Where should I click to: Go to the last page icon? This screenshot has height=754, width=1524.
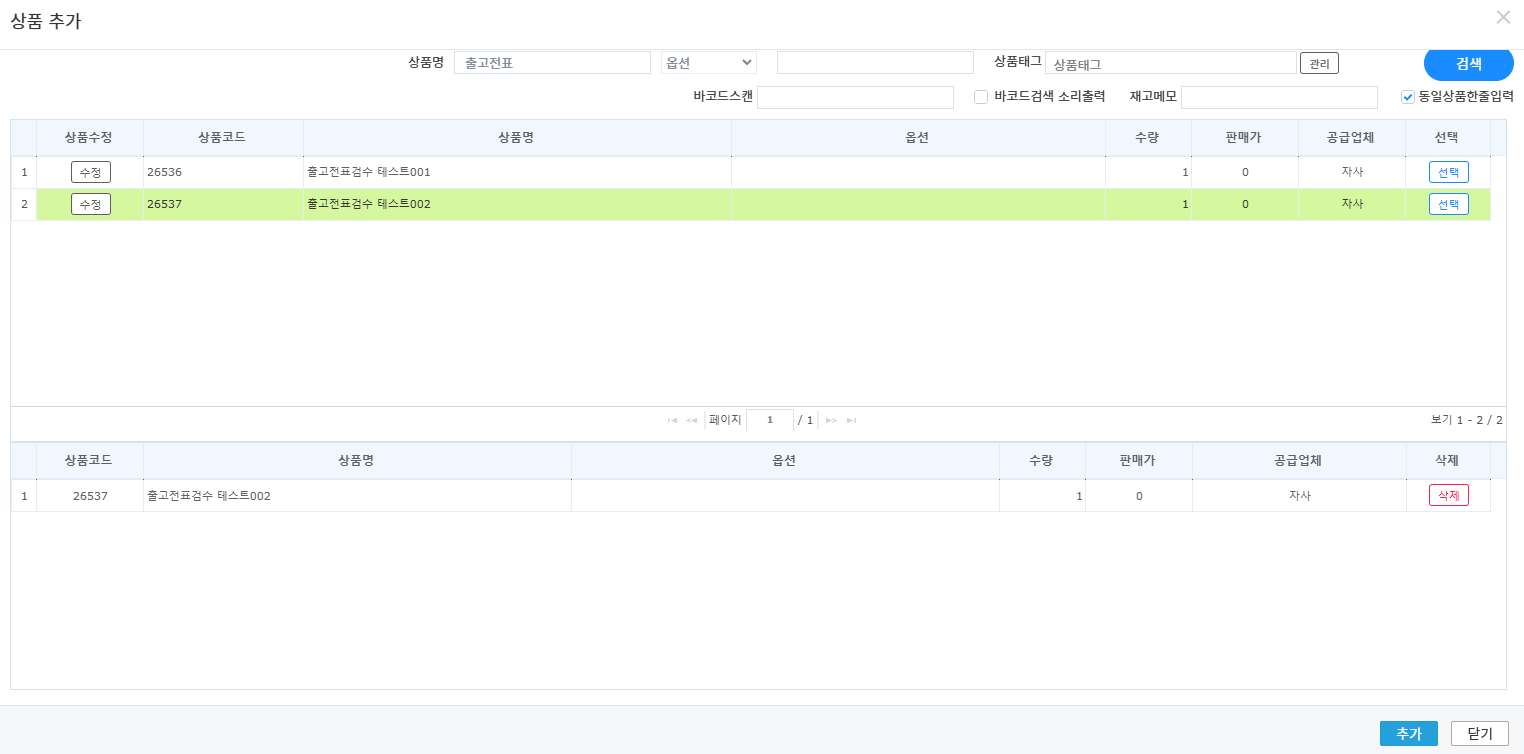[x=851, y=420]
